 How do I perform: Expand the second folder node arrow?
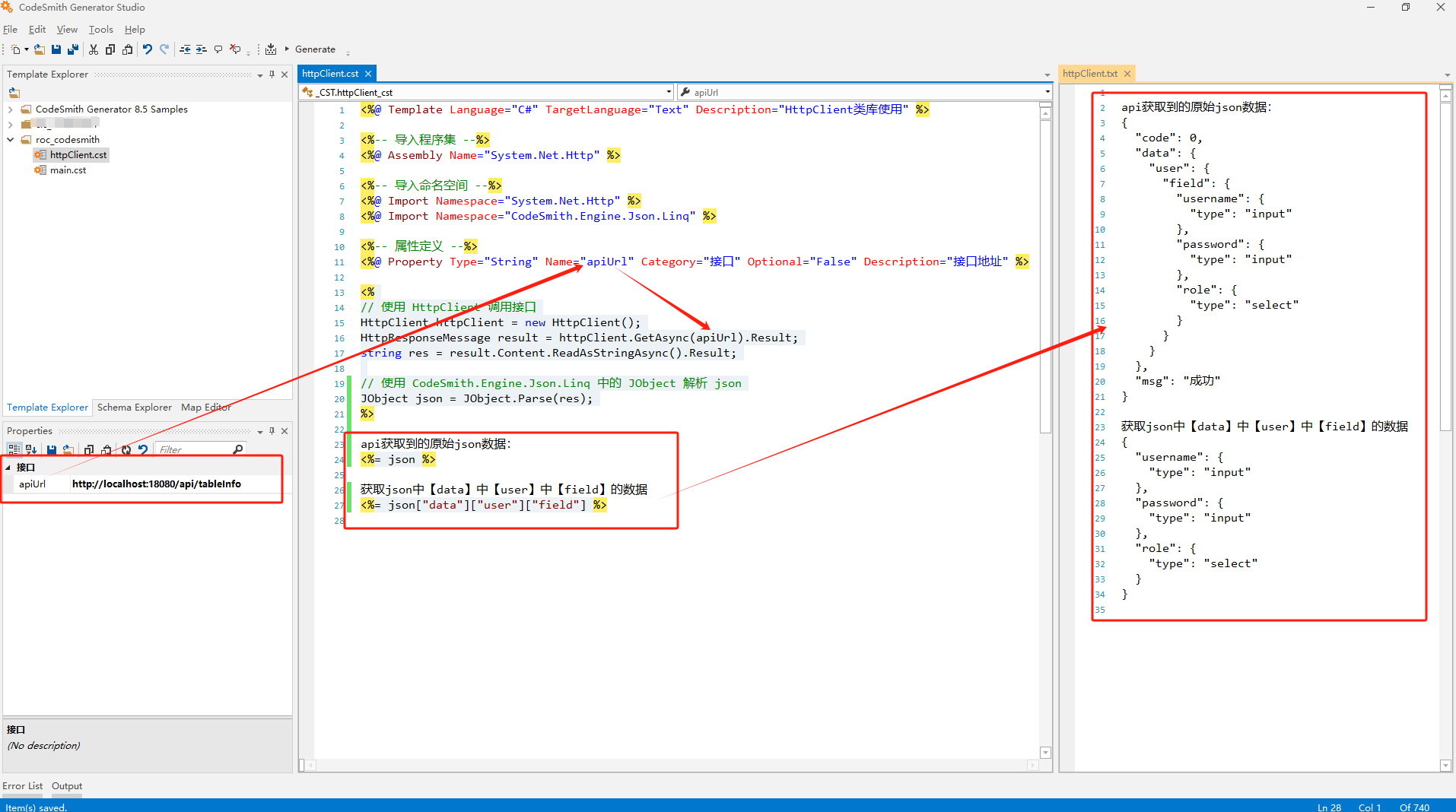(x=11, y=125)
